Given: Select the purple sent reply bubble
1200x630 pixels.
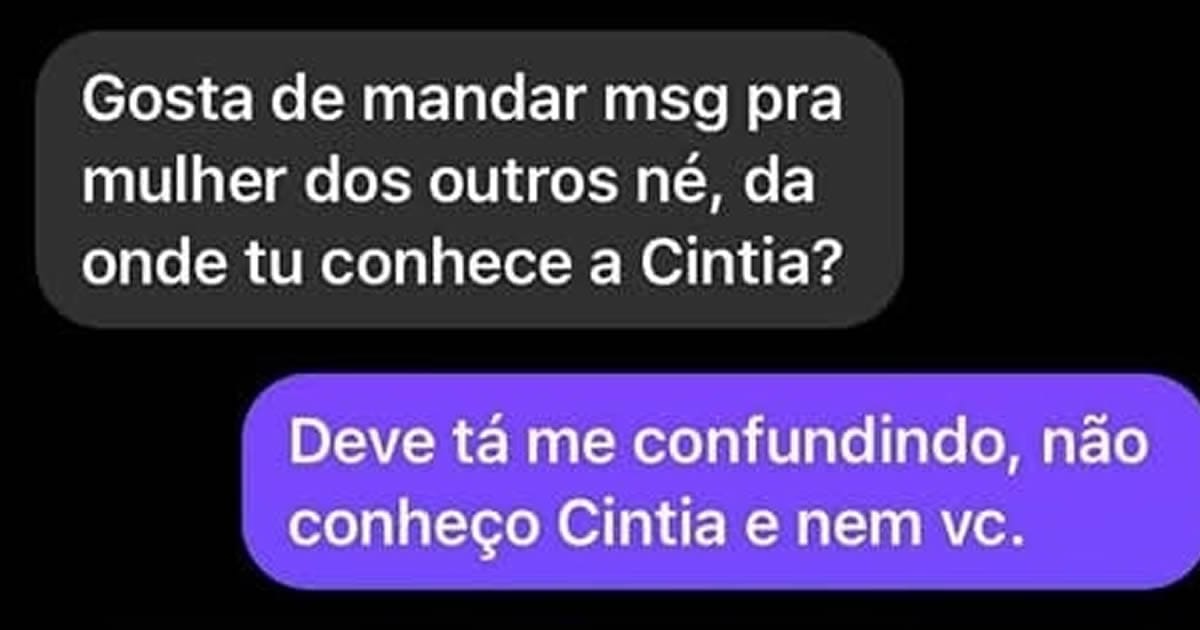Looking at the screenshot, I should click(721, 483).
